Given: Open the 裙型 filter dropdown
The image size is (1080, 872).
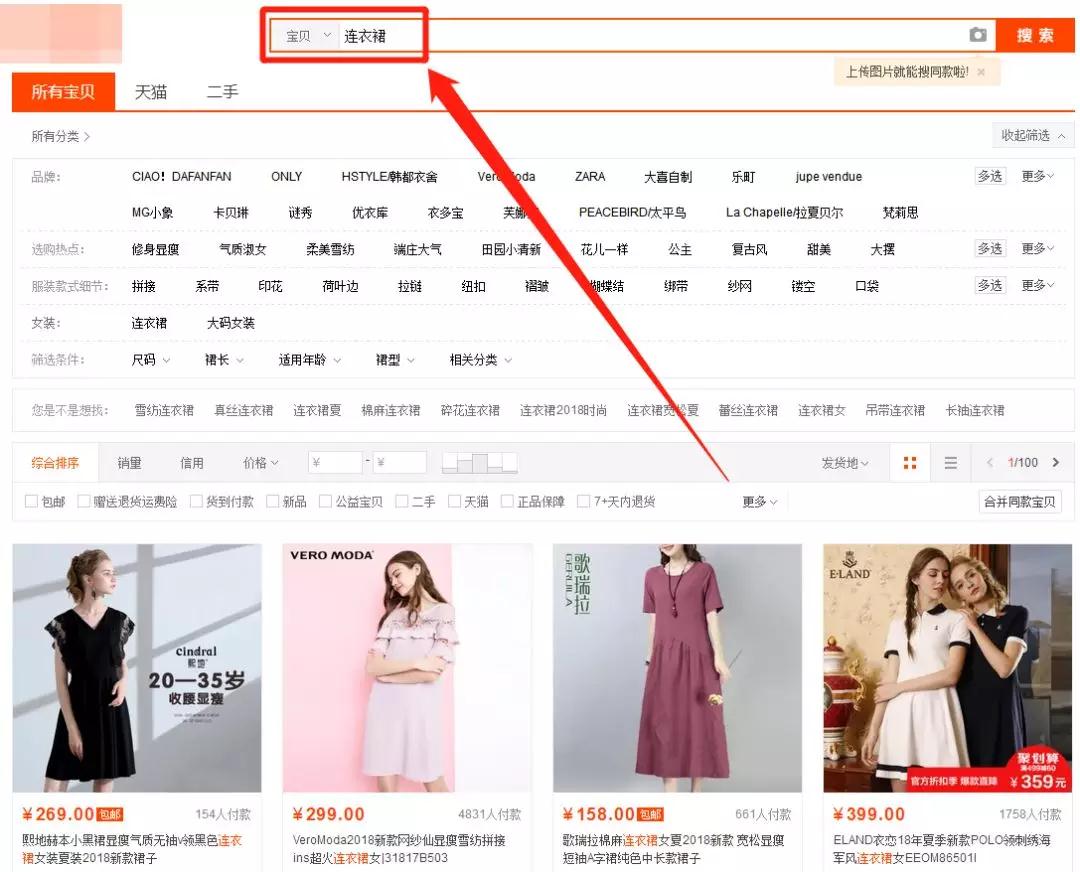Looking at the screenshot, I should pyautogui.click(x=395, y=360).
